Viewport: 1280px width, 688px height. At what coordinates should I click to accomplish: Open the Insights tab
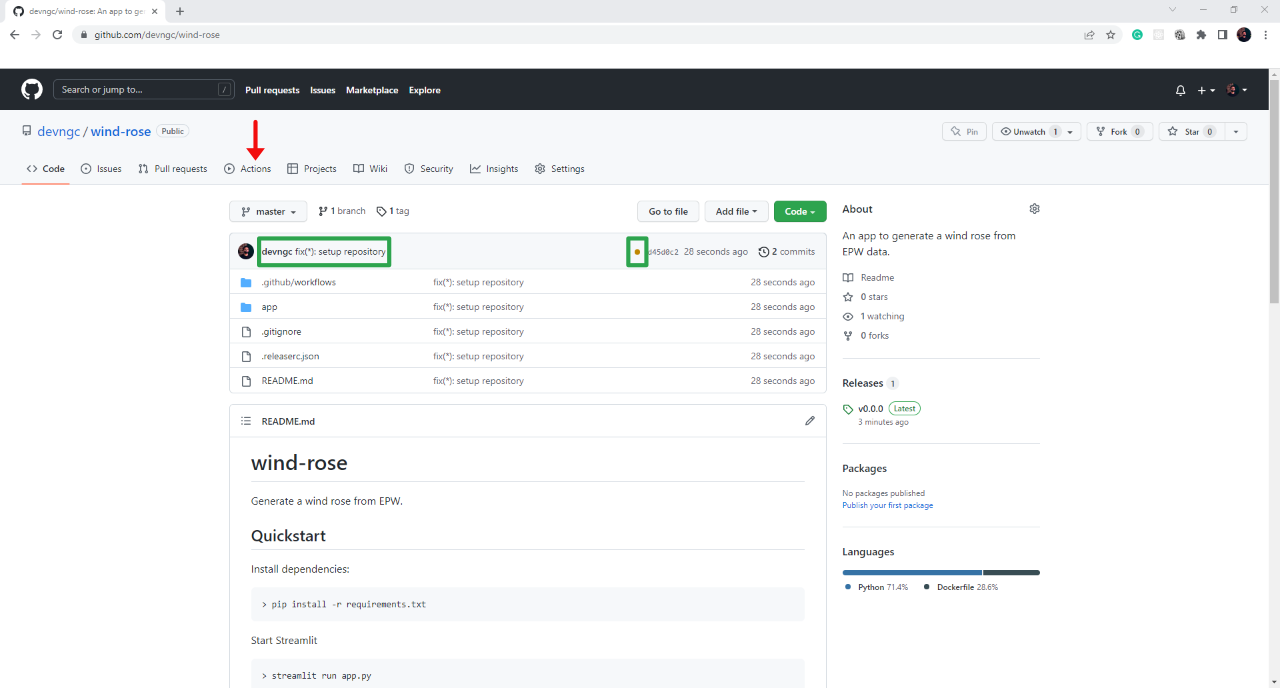click(494, 169)
